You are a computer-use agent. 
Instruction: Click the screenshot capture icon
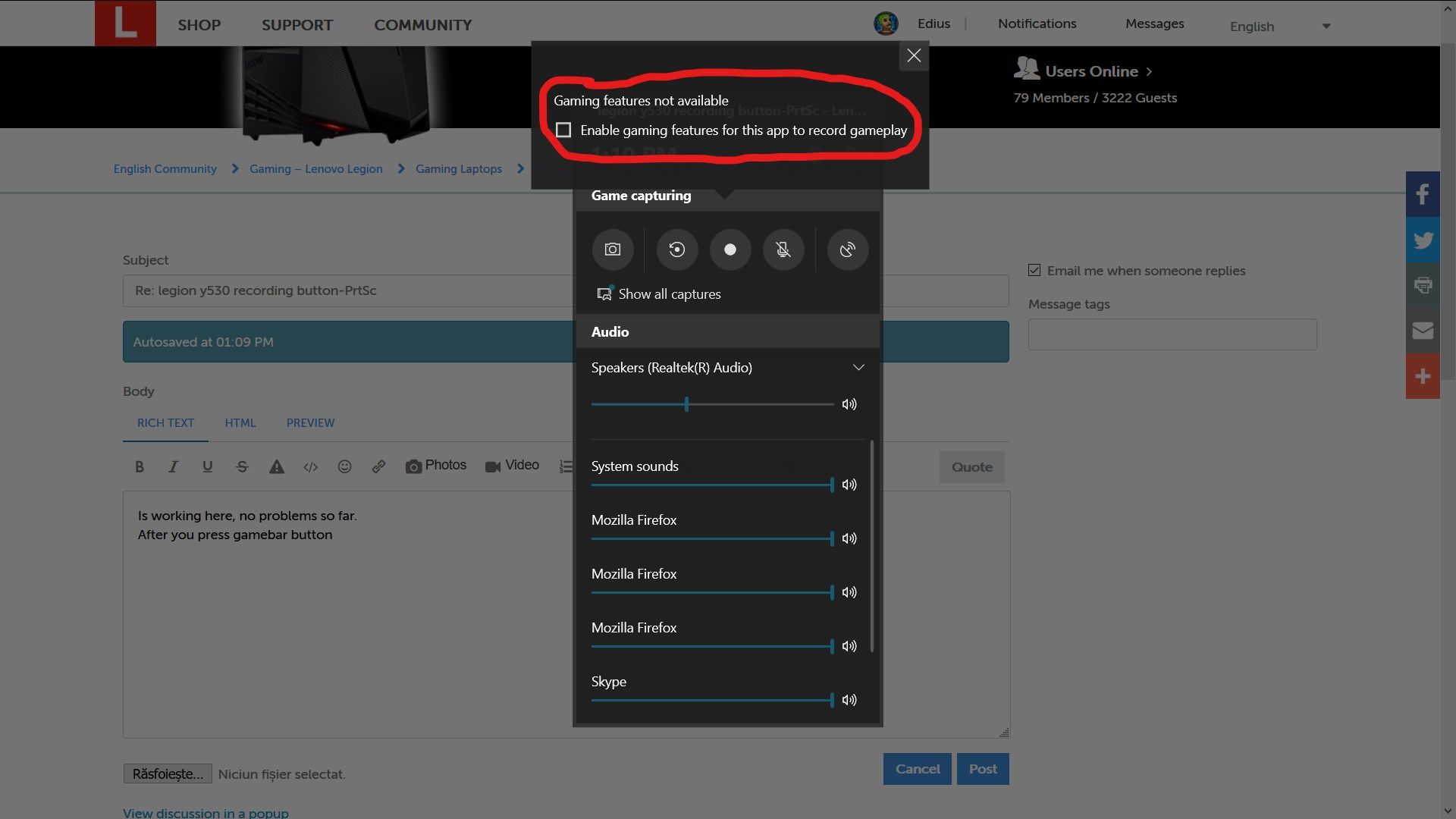[x=612, y=249]
